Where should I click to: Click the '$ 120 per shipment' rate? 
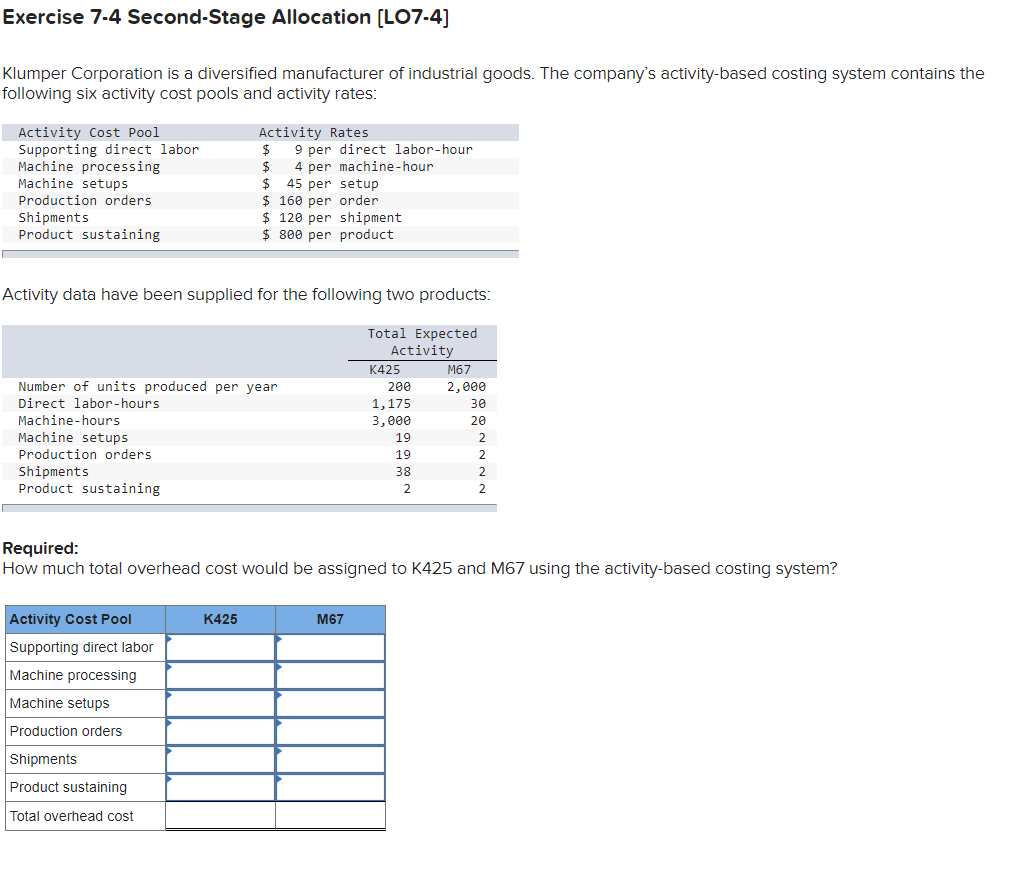tap(331, 218)
